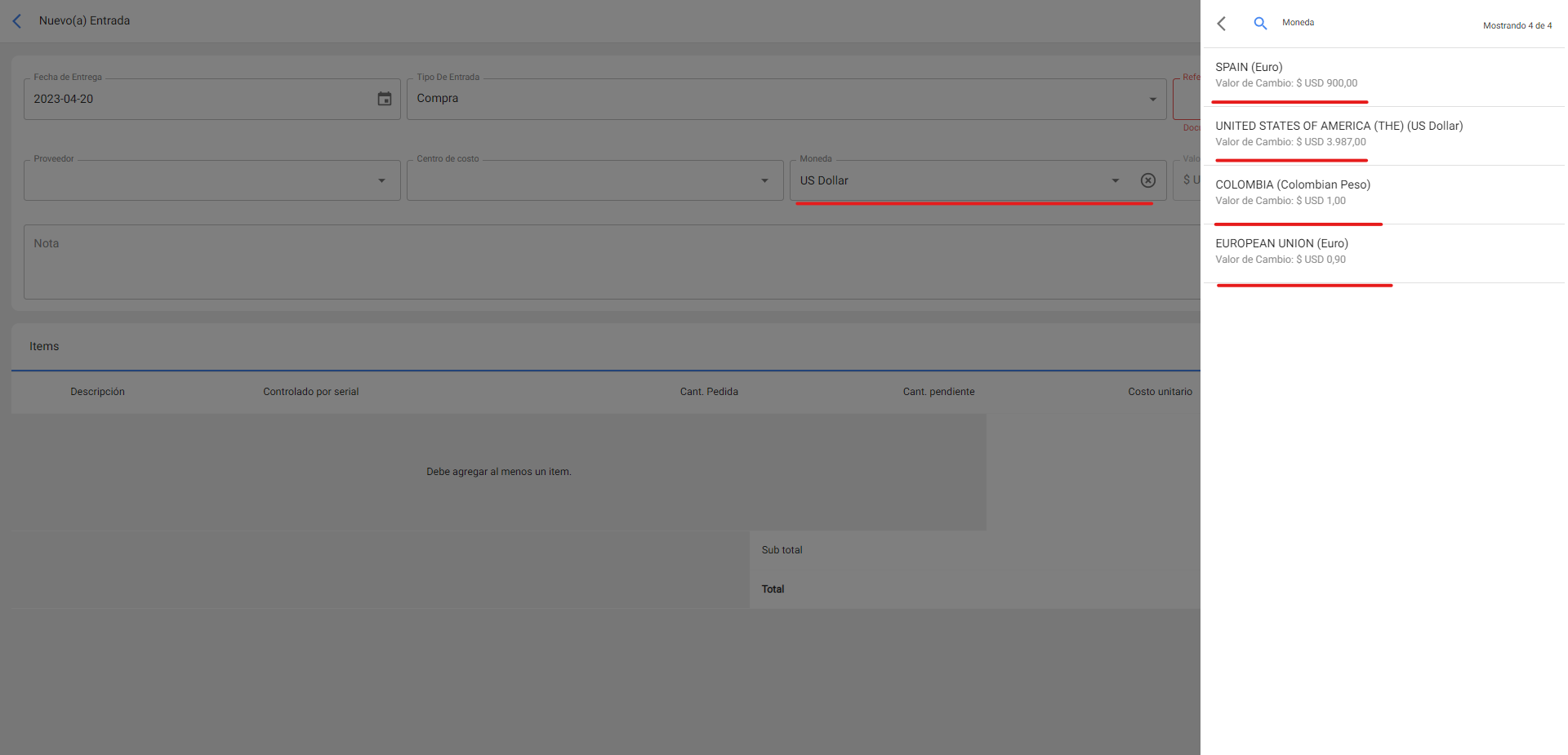Open the Moneda US Dollar dropdown arrow
The height and width of the screenshot is (755, 1568).
tap(1115, 180)
